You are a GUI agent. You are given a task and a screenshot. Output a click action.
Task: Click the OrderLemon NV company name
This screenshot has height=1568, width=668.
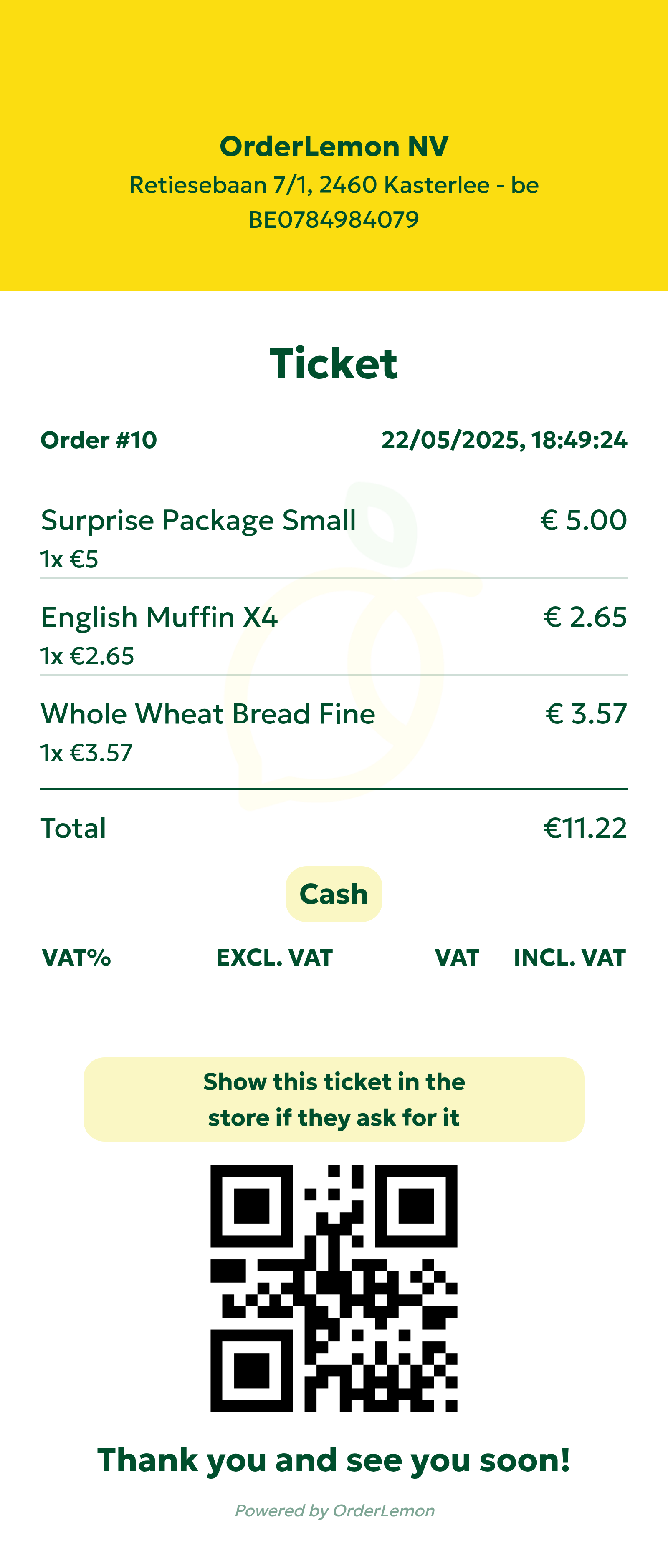(x=334, y=146)
